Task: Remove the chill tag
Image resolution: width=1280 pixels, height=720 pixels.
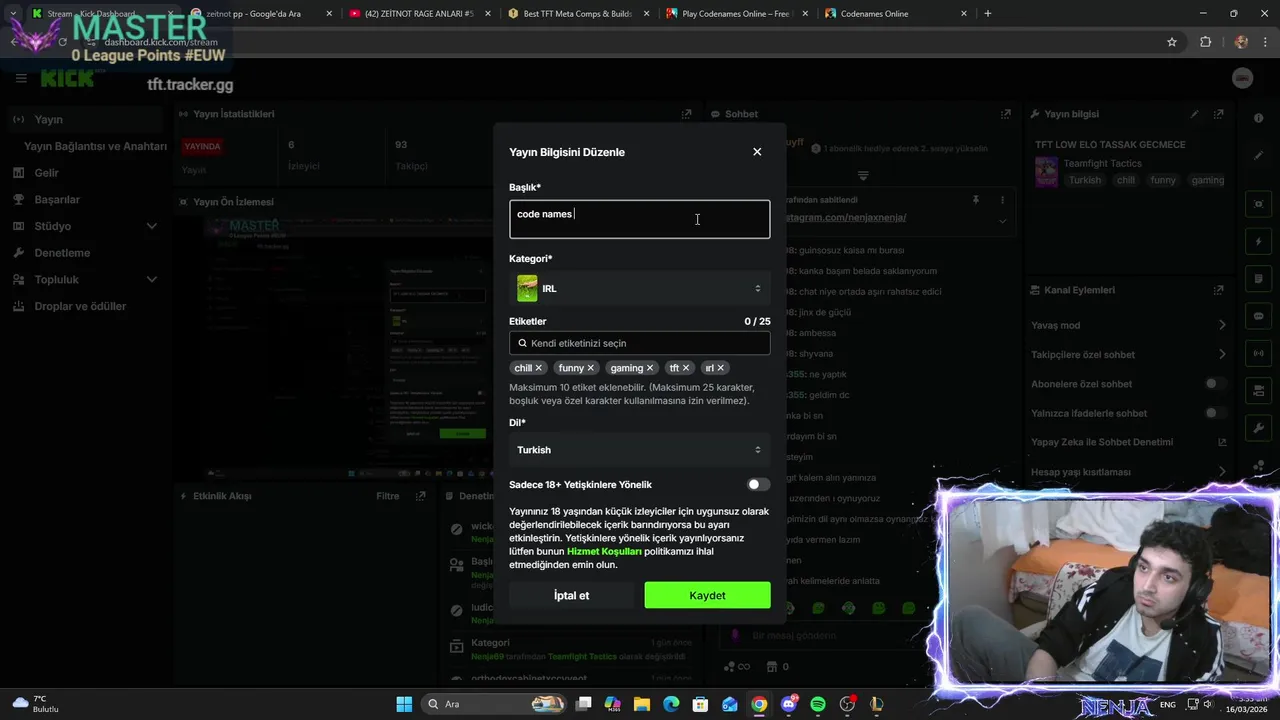Action: click(538, 368)
